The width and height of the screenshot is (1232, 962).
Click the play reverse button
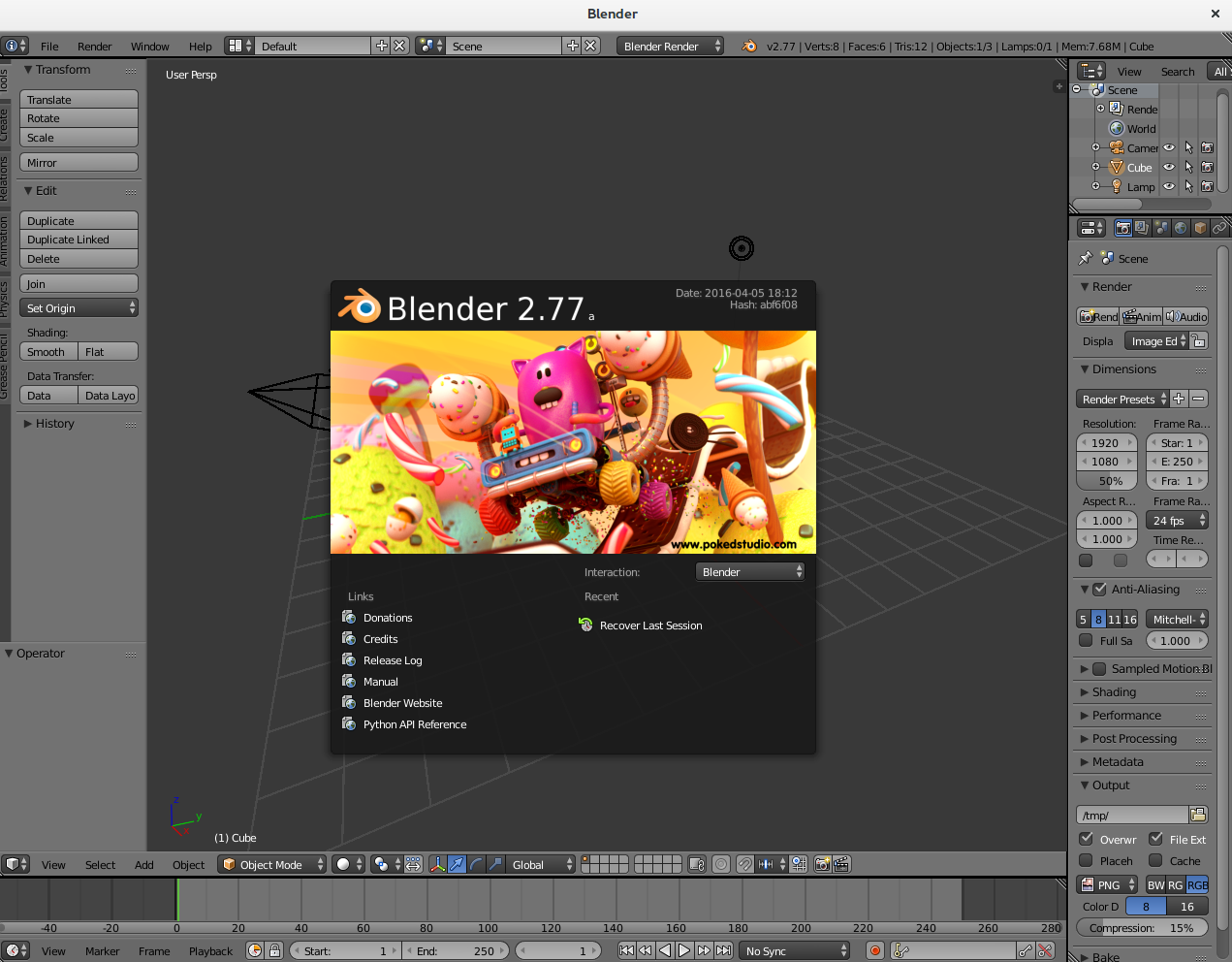[x=665, y=950]
